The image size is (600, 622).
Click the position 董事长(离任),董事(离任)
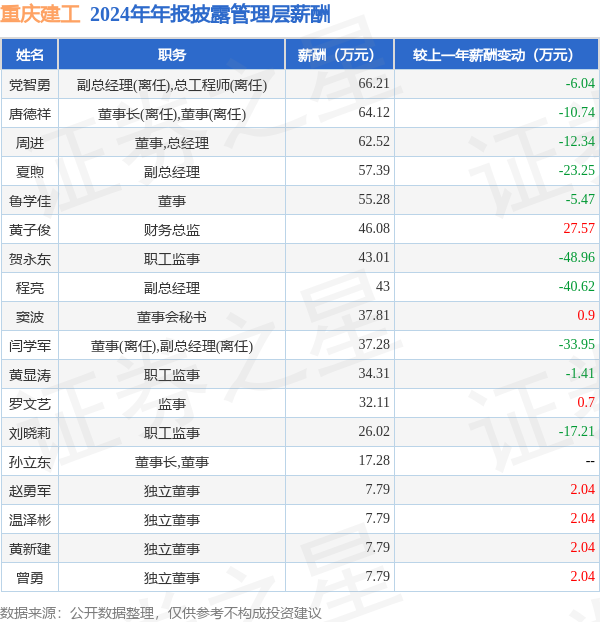(x=172, y=114)
